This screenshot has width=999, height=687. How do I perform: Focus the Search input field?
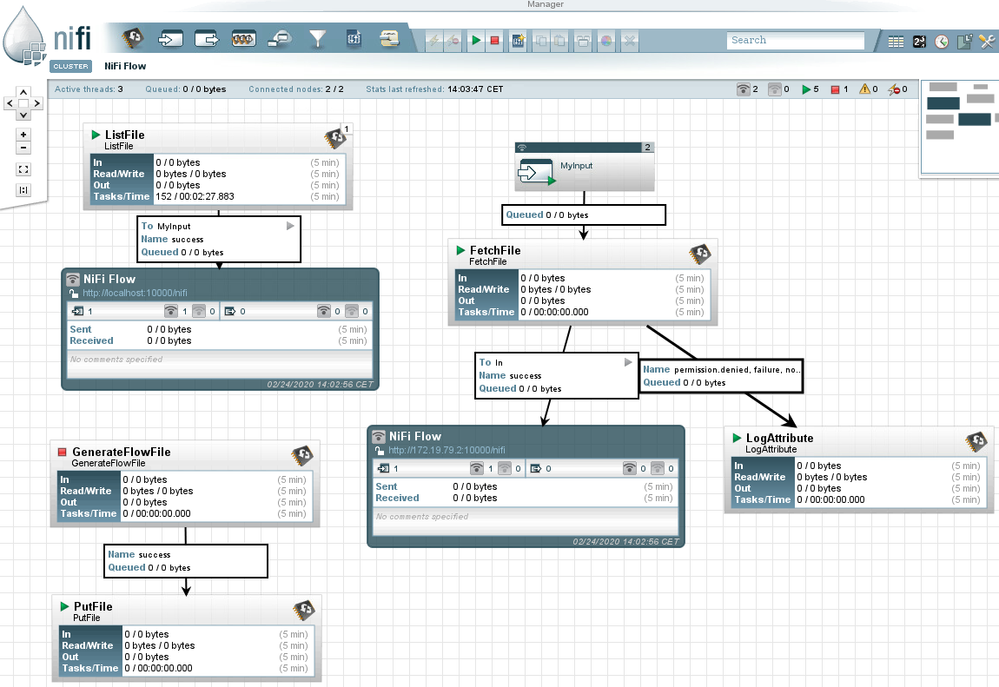coord(795,40)
